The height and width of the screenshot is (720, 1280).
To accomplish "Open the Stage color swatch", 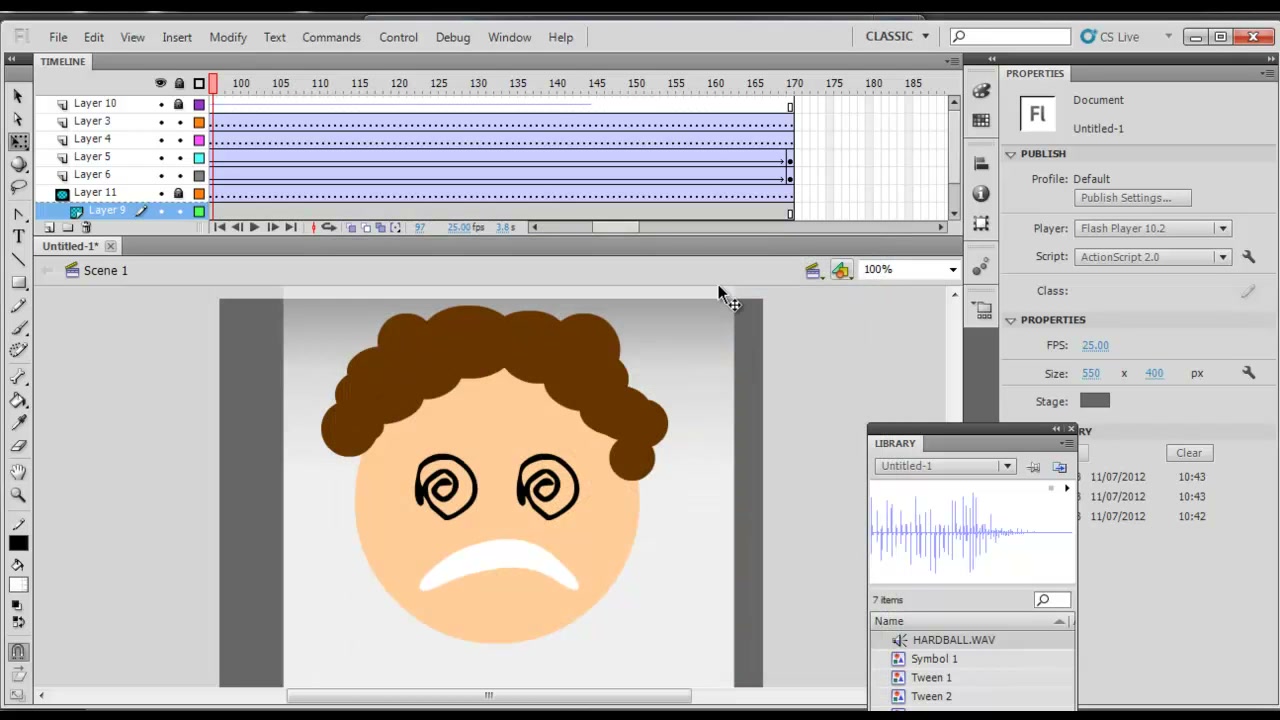I will coord(1095,401).
